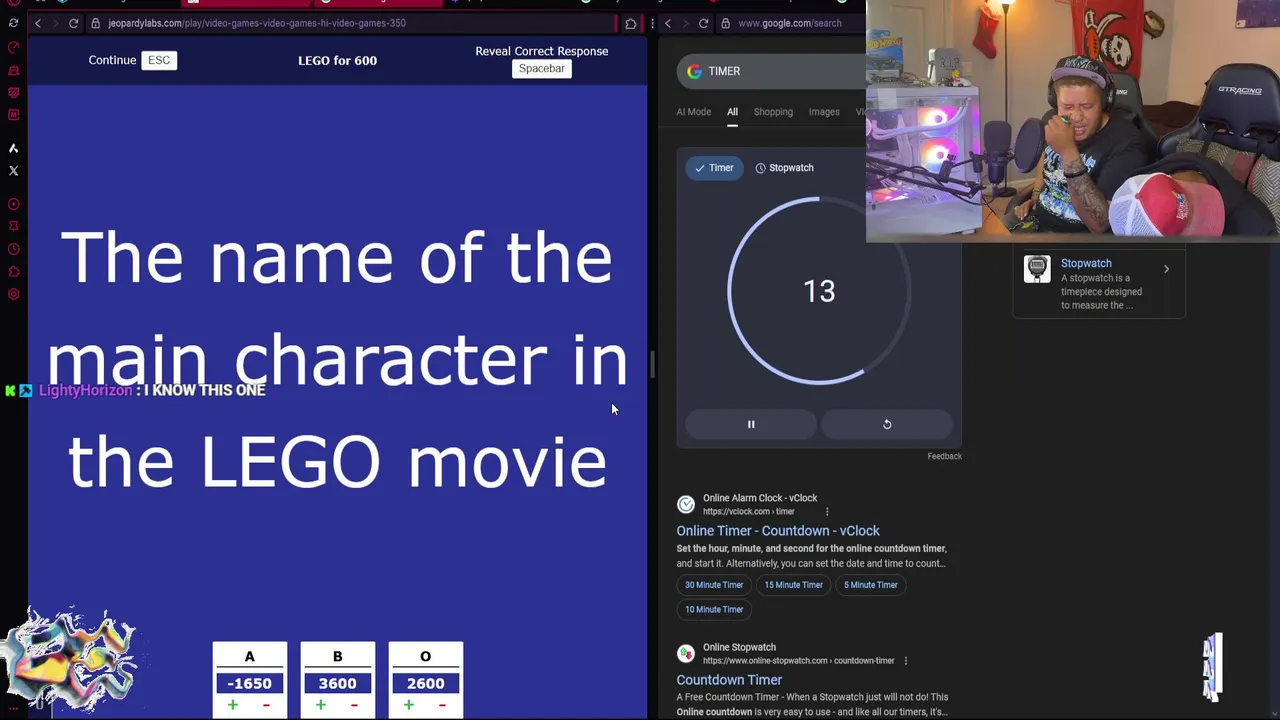Click the lock icon beside jeopardylabs.com URL

(96, 23)
